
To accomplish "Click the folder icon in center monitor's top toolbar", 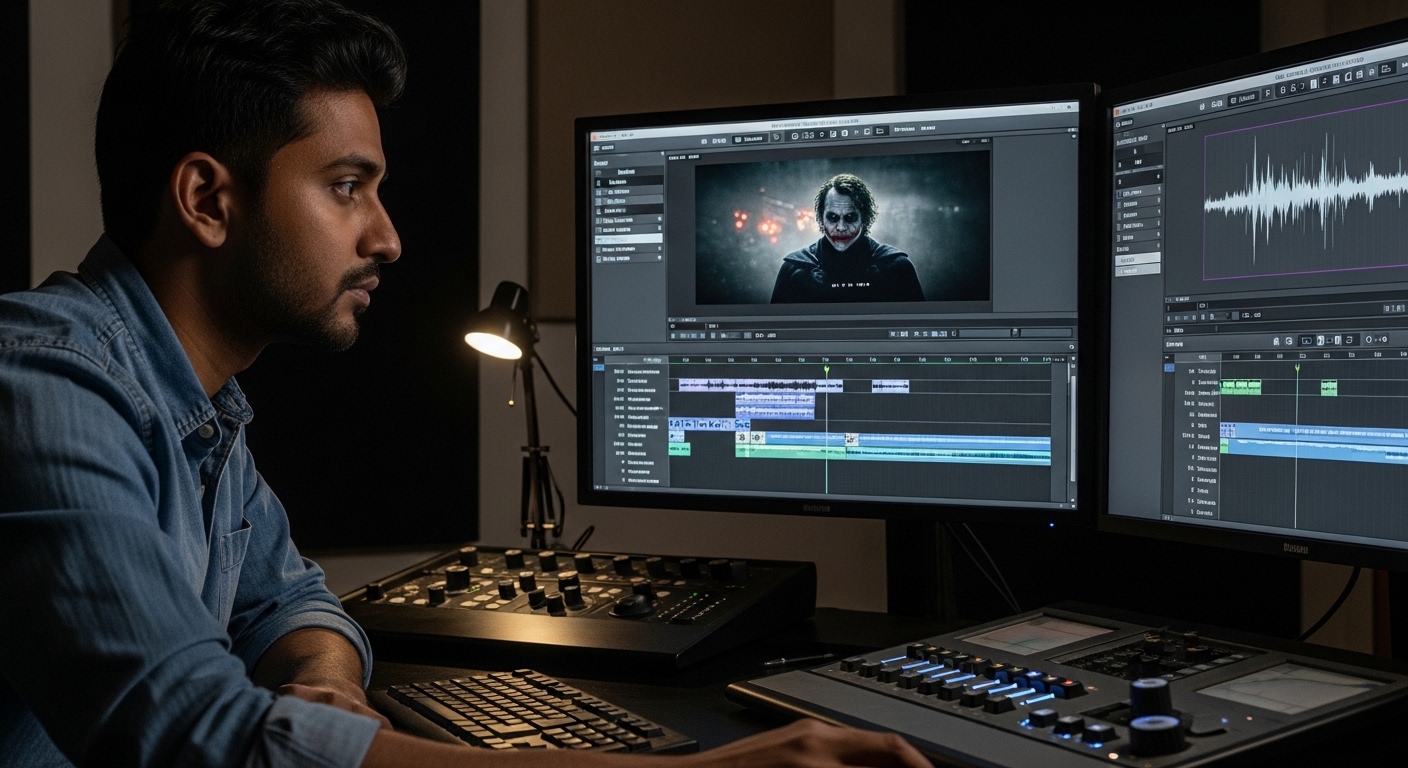I will [880, 131].
